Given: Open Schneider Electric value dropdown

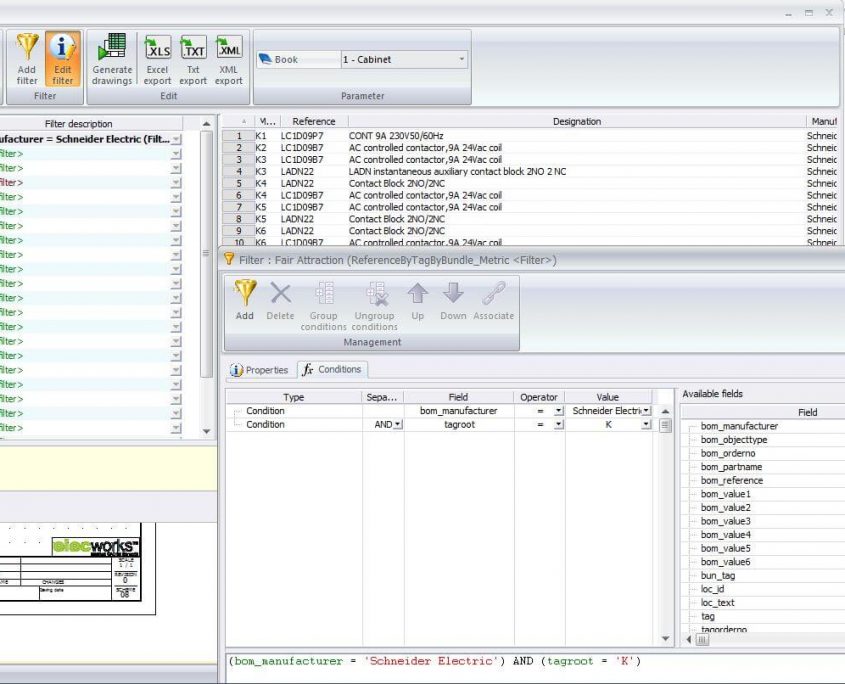Looking at the screenshot, I should [646, 411].
